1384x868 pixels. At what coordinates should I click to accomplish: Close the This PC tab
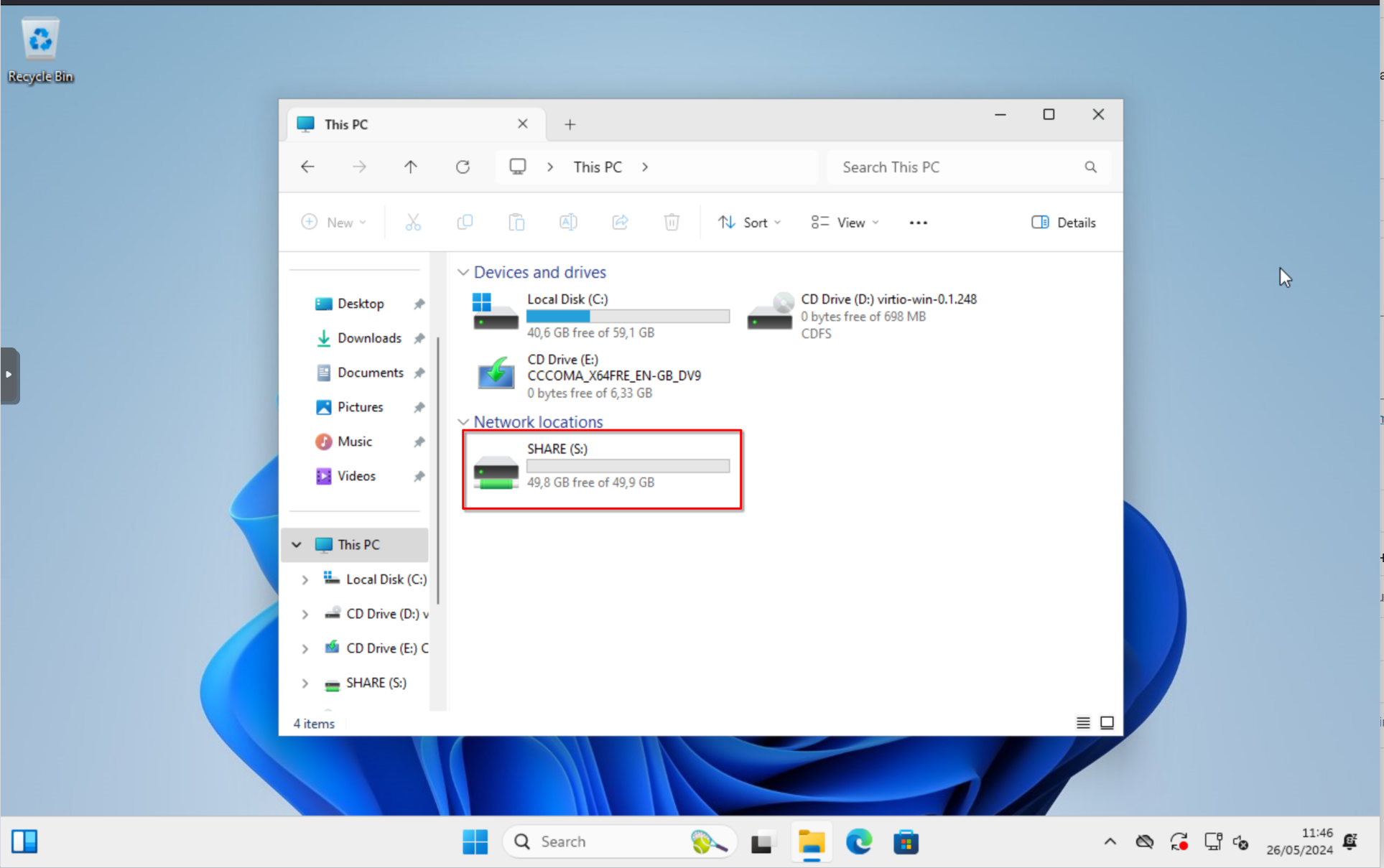(523, 123)
